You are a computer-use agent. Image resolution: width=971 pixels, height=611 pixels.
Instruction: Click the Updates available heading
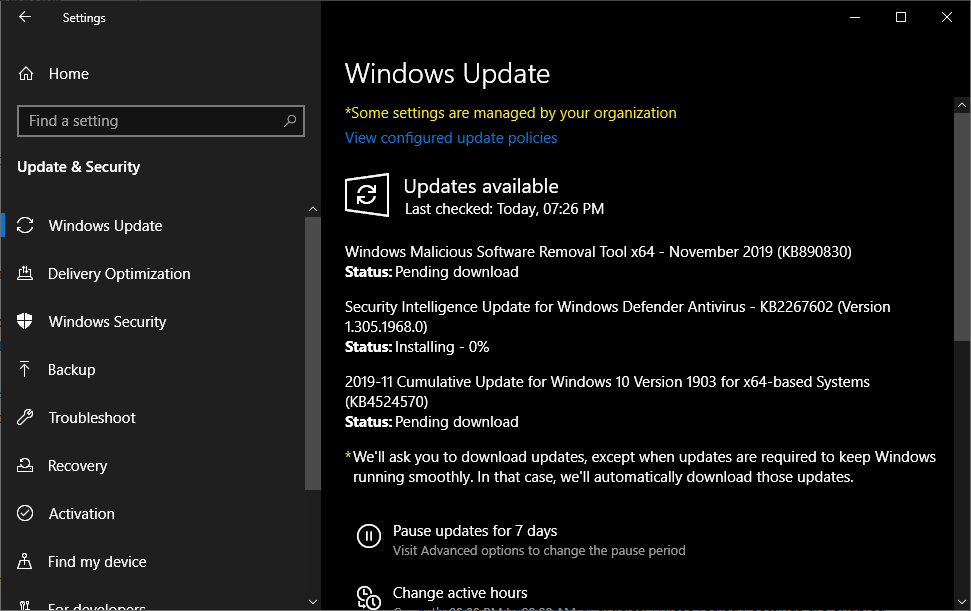(481, 186)
